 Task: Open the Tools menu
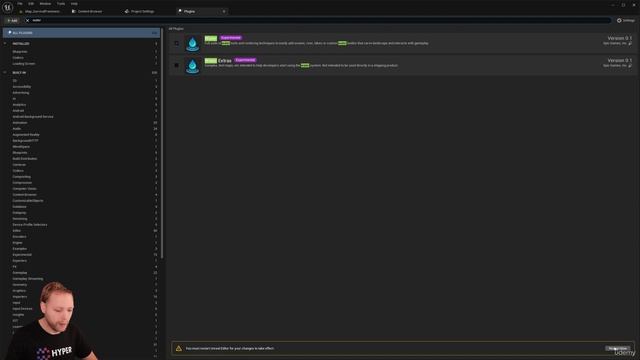(x=61, y=4)
